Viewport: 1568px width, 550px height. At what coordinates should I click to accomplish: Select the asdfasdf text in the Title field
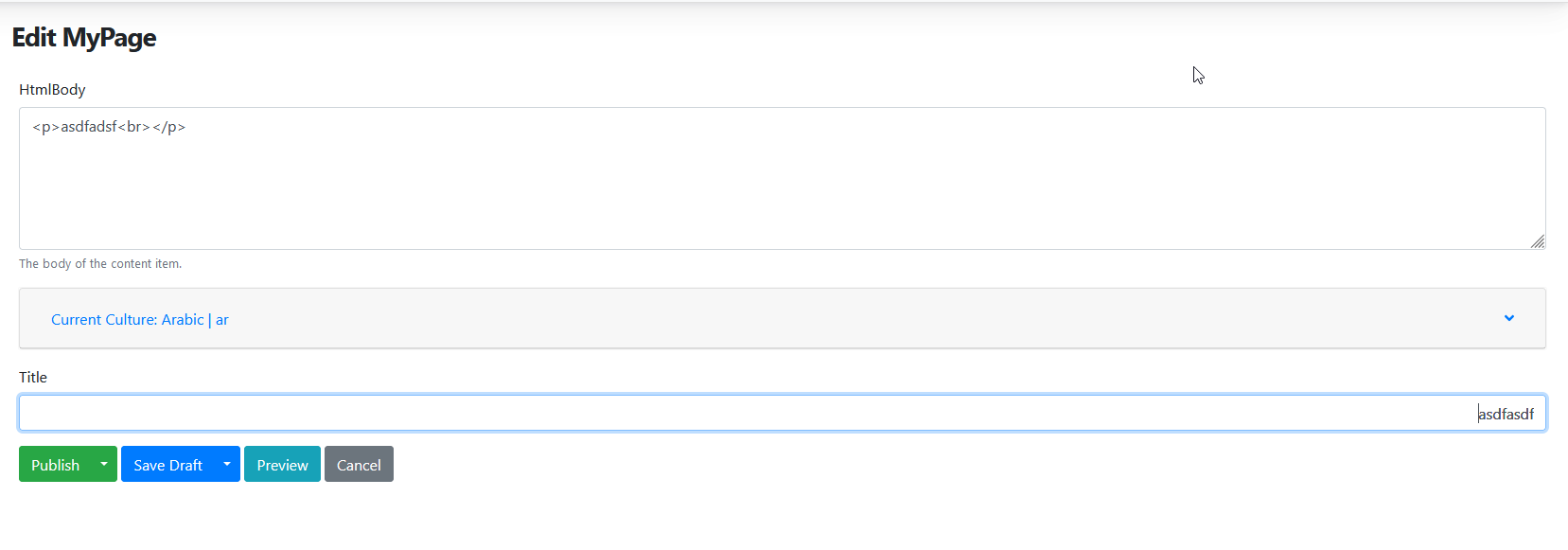click(x=1506, y=413)
